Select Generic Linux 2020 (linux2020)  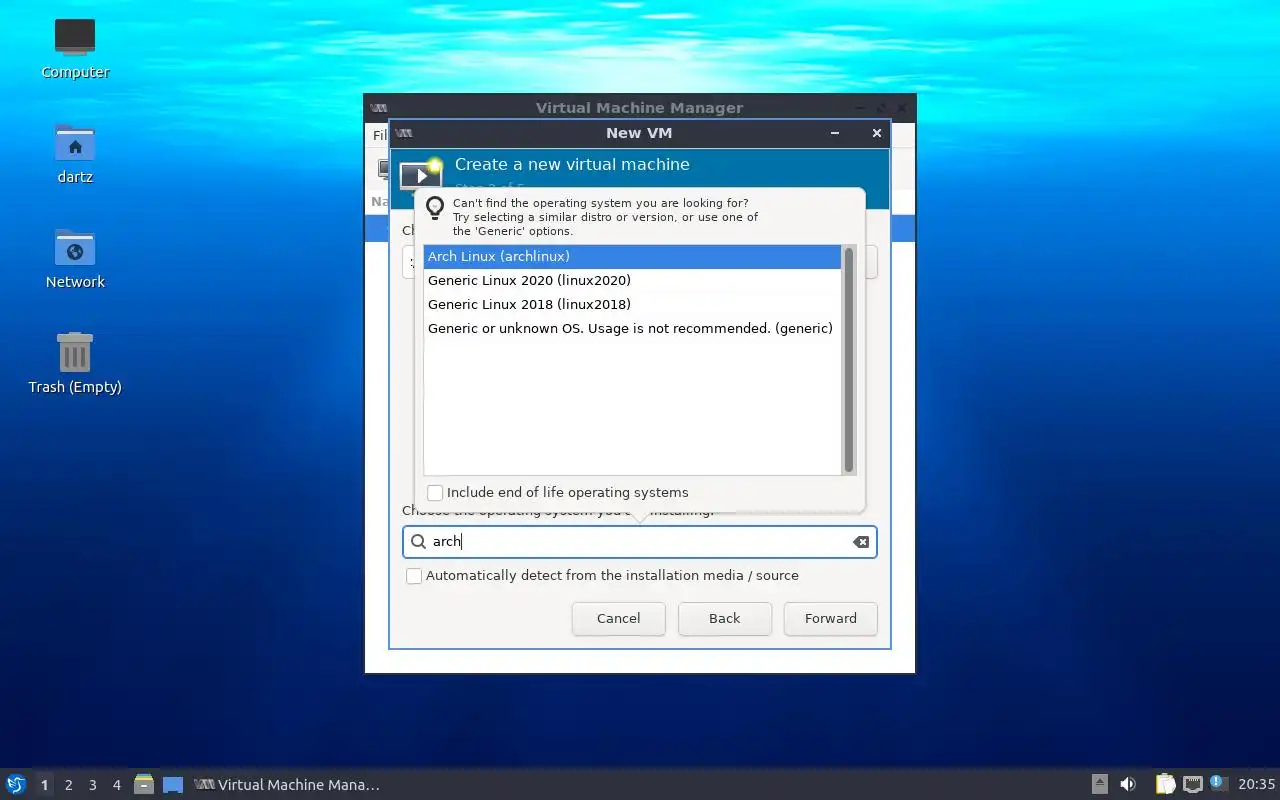pyautogui.click(x=632, y=281)
